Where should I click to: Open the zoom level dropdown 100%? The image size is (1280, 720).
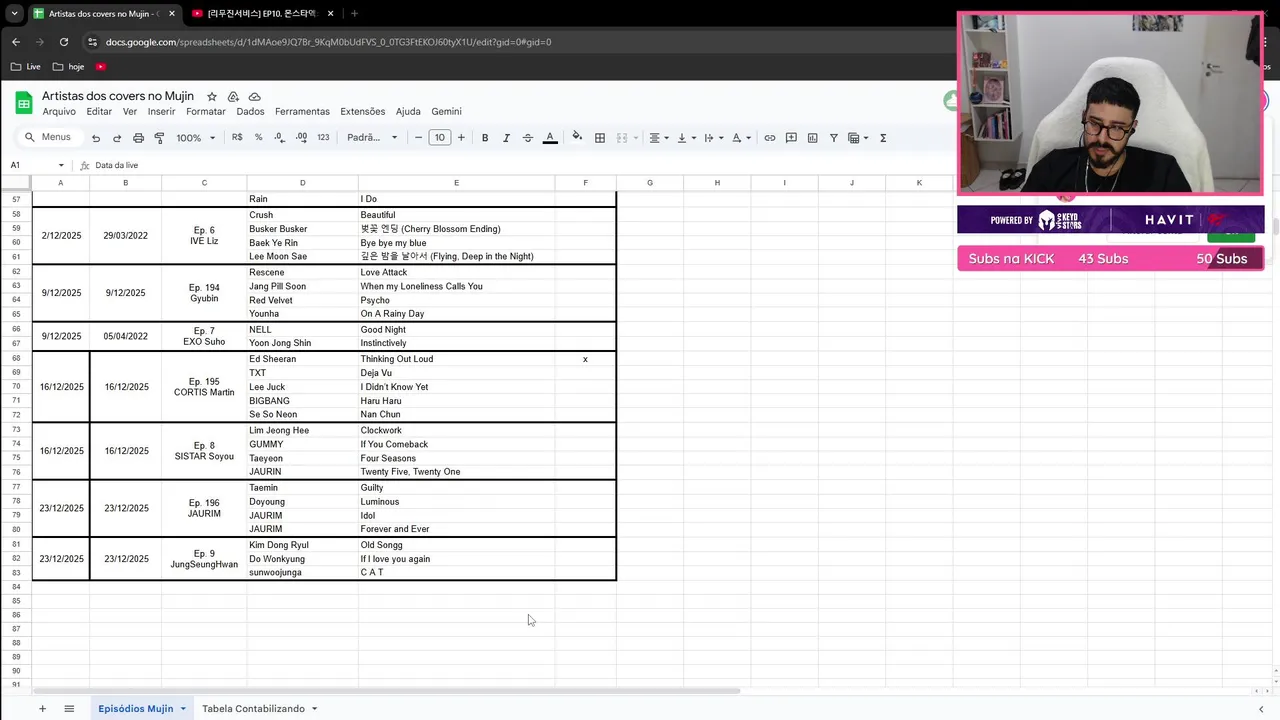click(x=195, y=138)
